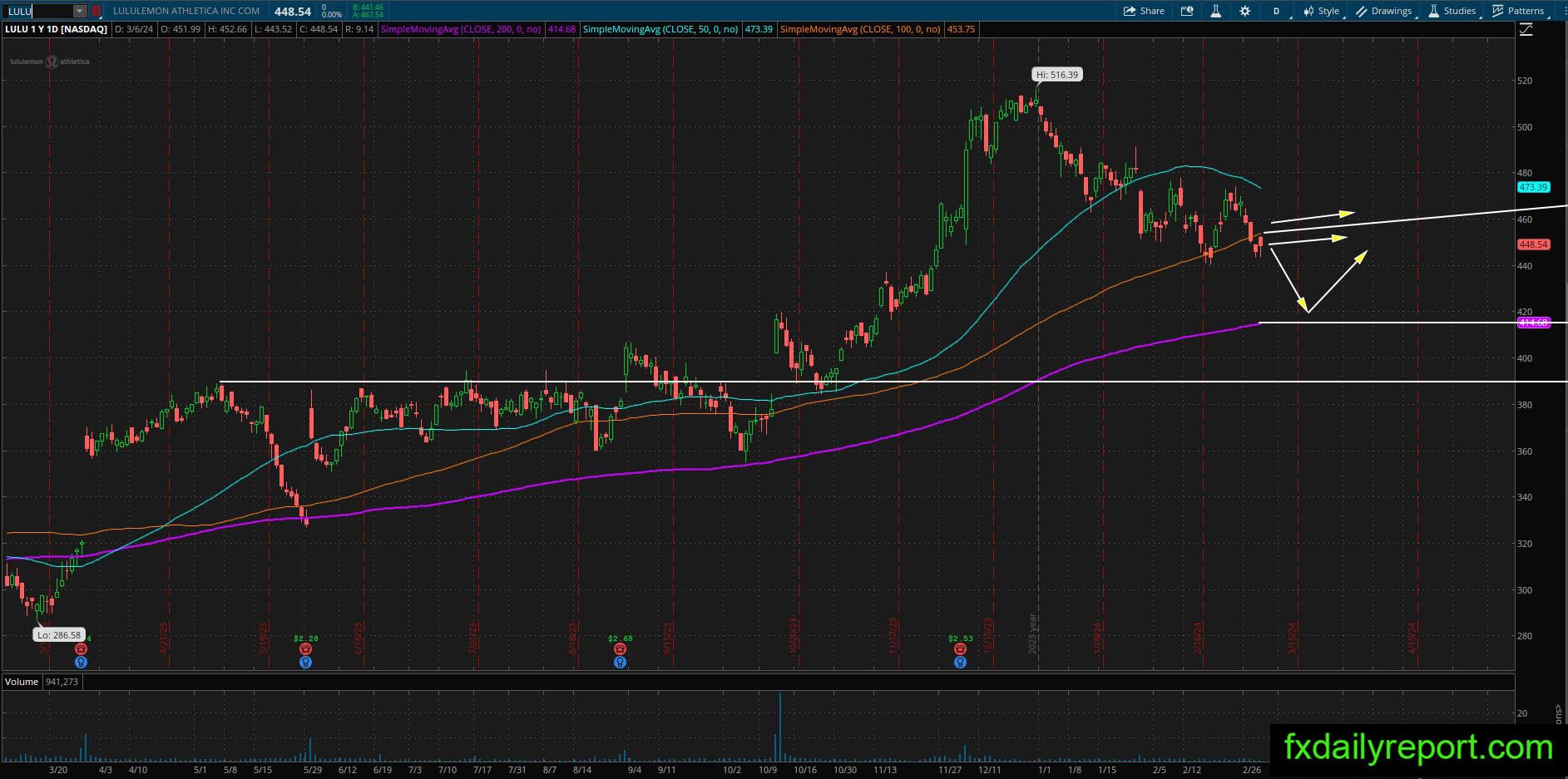Open the chart settings gear icon

[x=1244, y=11]
